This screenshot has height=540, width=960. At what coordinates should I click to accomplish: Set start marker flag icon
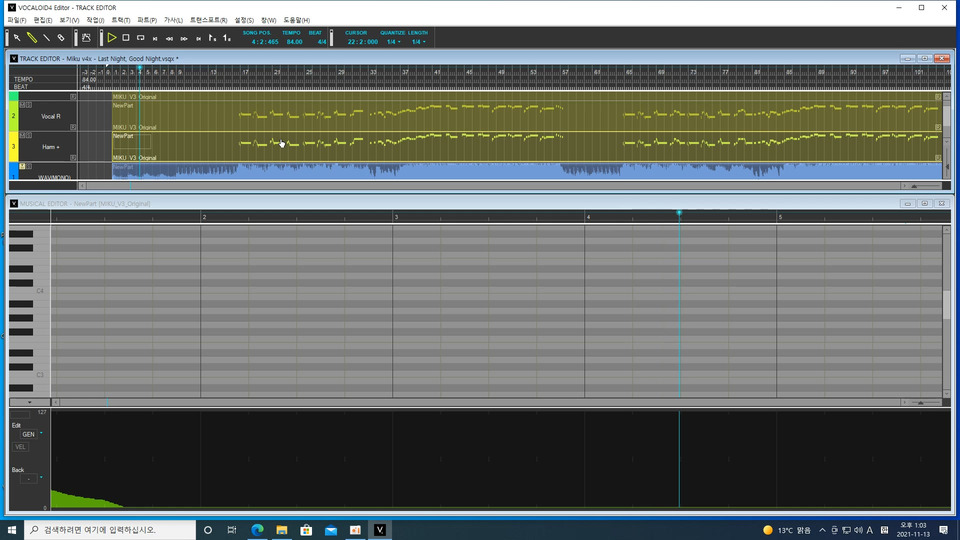click(x=212, y=38)
